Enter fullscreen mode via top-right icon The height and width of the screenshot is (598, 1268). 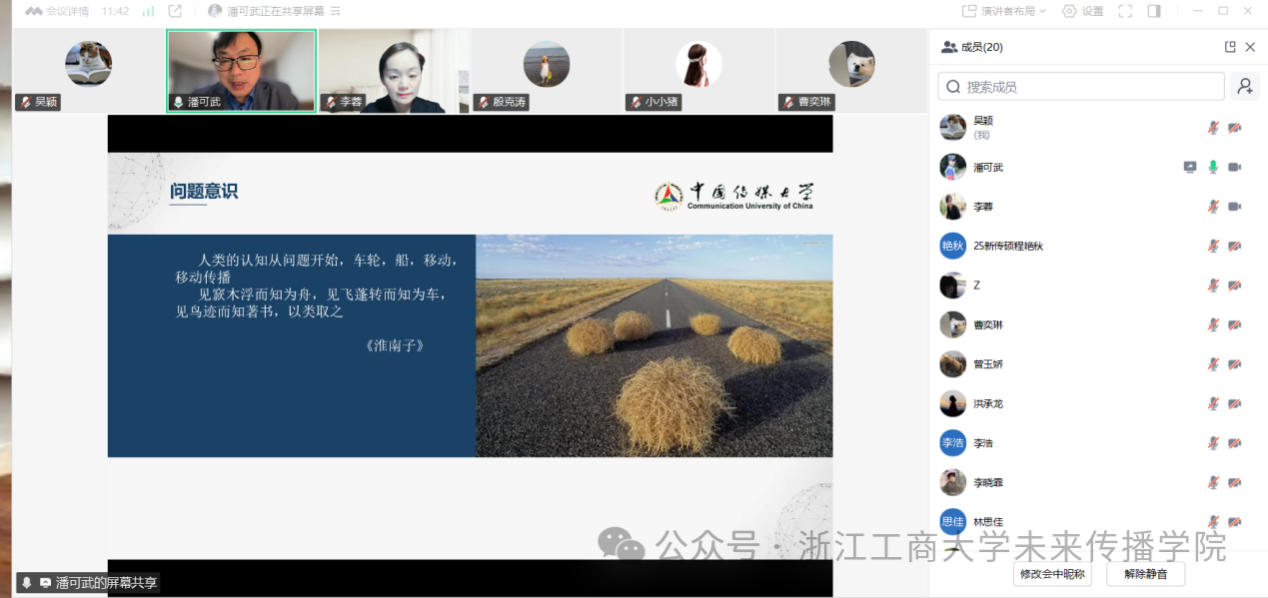(x=1125, y=11)
